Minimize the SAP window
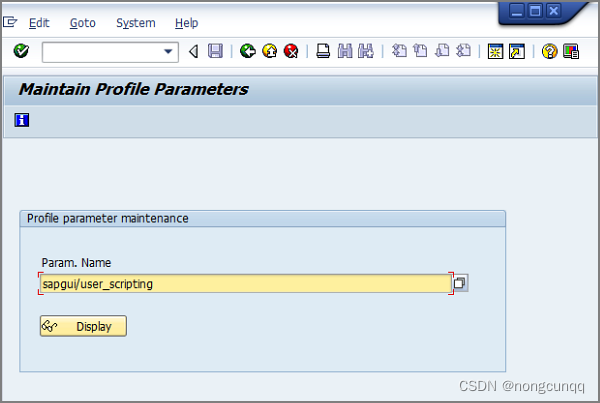Image resolution: width=600 pixels, height=403 pixels. pos(517,11)
